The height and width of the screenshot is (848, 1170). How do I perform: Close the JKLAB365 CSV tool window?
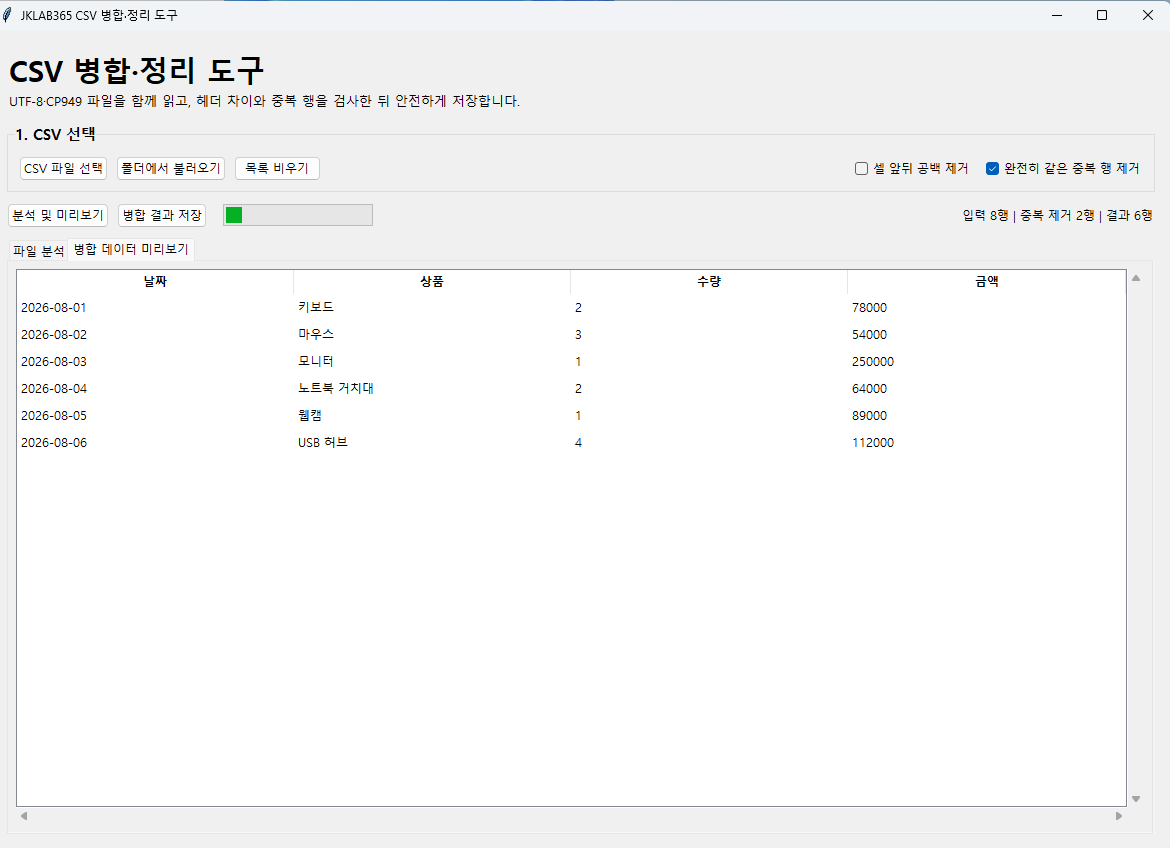[1148, 15]
